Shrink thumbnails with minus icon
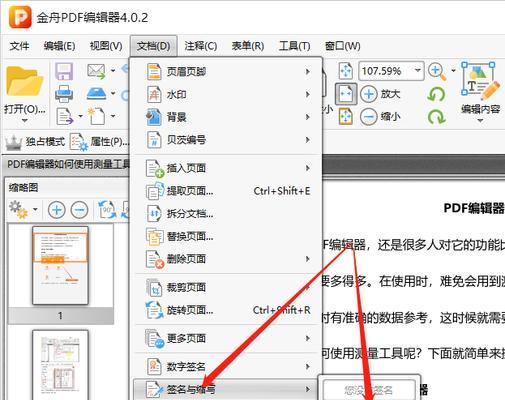 (80, 210)
